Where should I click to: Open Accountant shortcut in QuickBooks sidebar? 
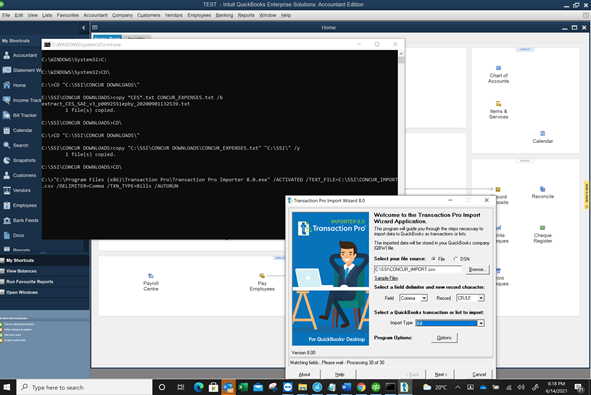pyautogui.click(x=20, y=55)
